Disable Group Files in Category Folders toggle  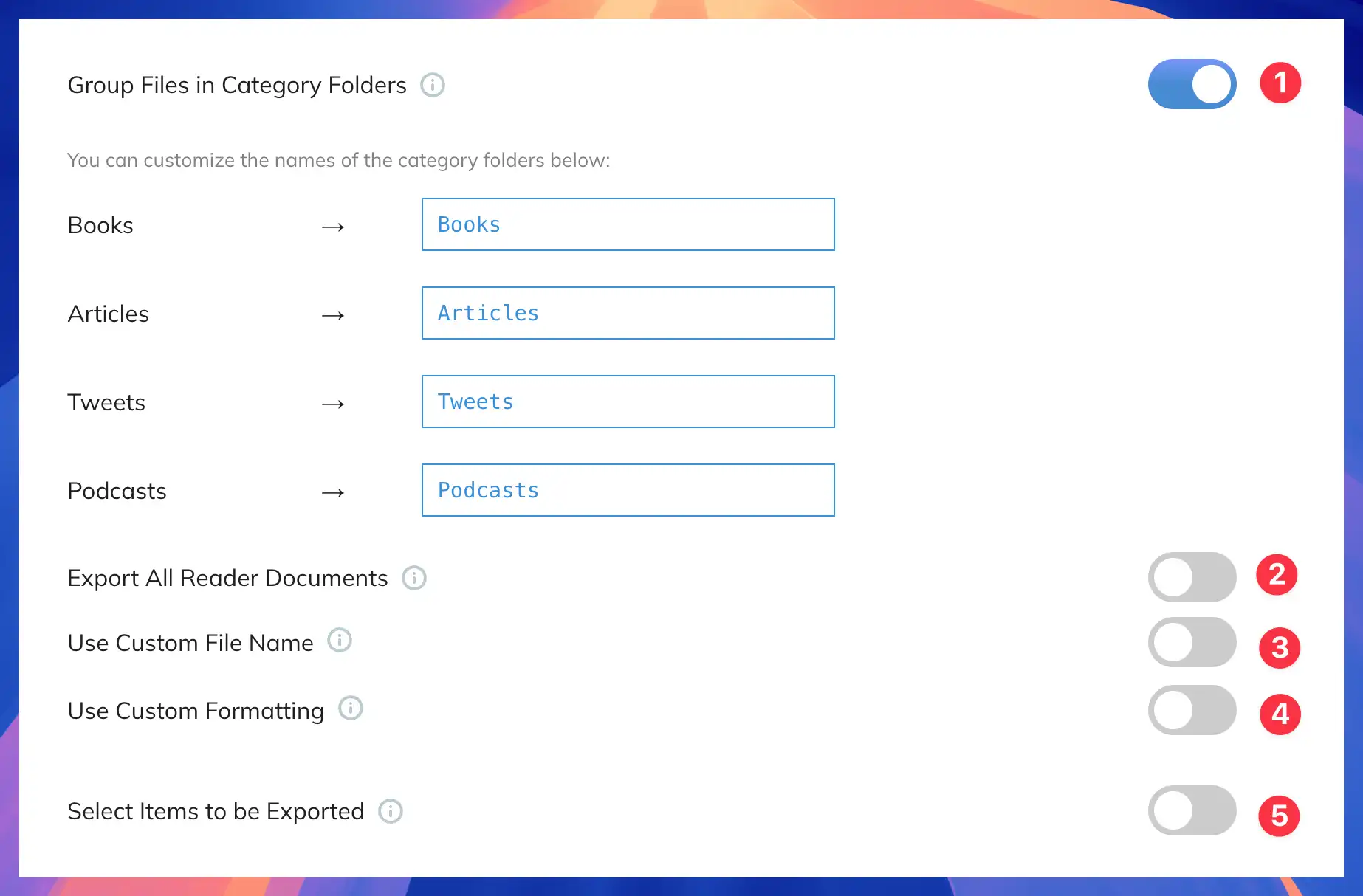[1192, 84]
